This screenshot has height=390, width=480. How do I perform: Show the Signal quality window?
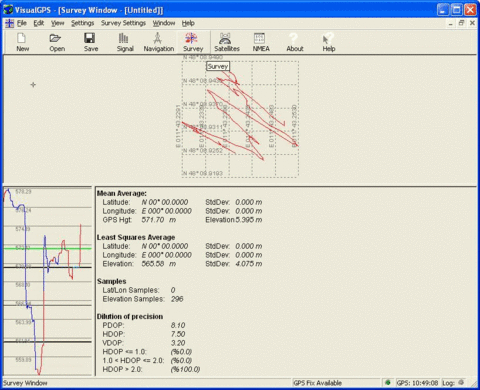[x=125, y=42]
